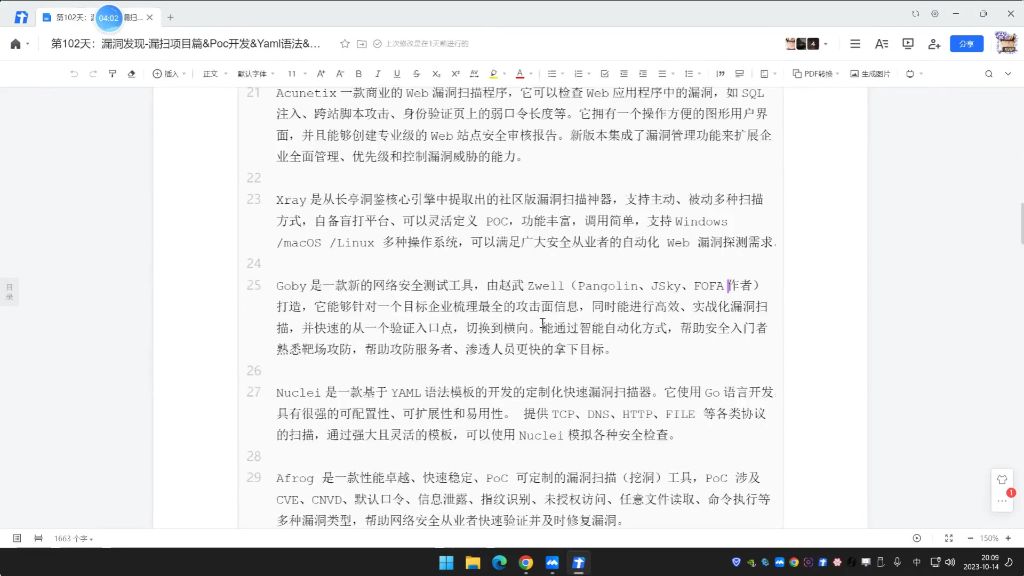The image size is (1024, 576).
Task: Star this document as favorite
Action: coord(345,44)
